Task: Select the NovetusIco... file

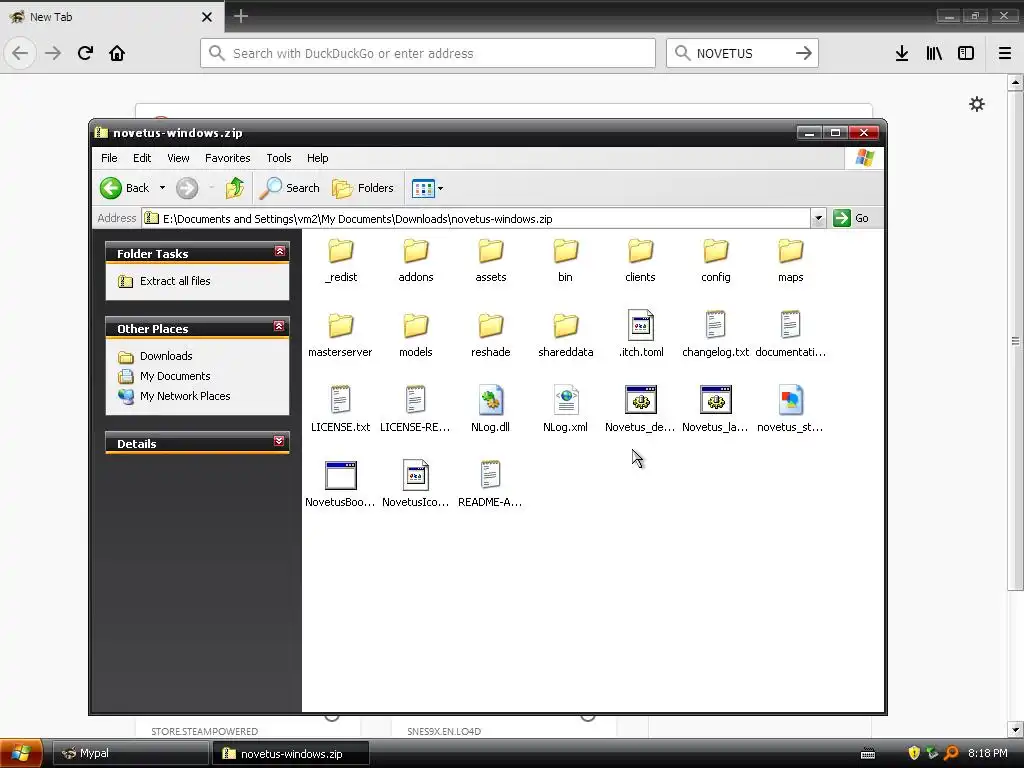Action: click(415, 485)
